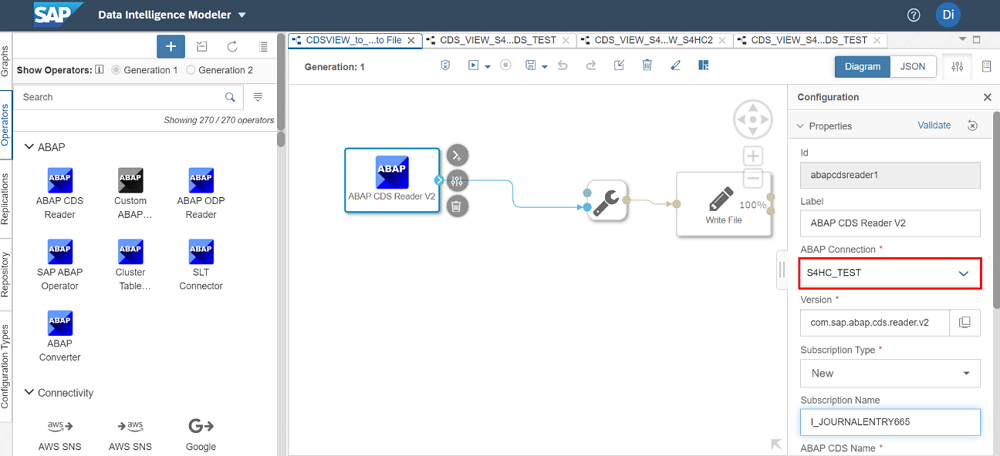The image size is (1000, 456).
Task: Click the import icon beside the plus button
Action: coord(202,47)
